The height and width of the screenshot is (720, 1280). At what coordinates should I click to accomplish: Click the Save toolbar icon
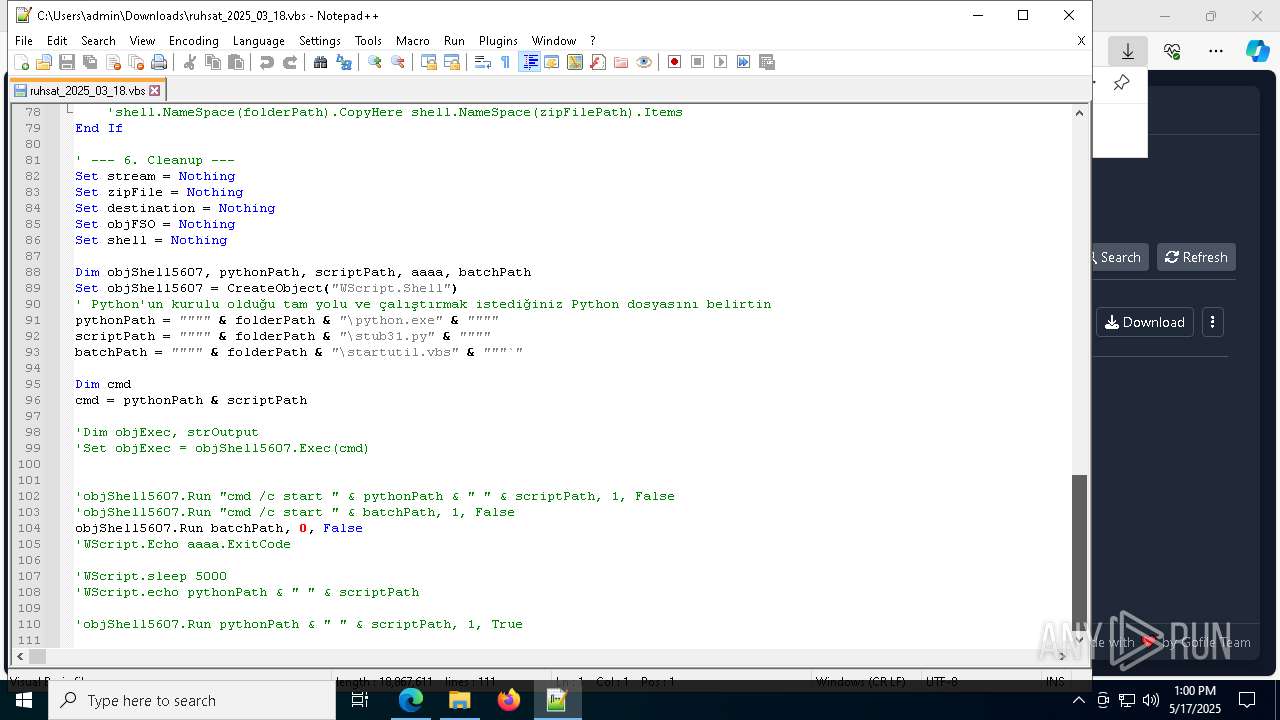pyautogui.click(x=67, y=62)
